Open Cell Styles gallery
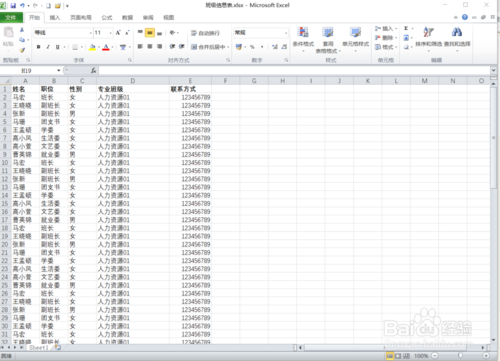Image resolution: width=500 pixels, height=361 pixels. click(x=356, y=37)
